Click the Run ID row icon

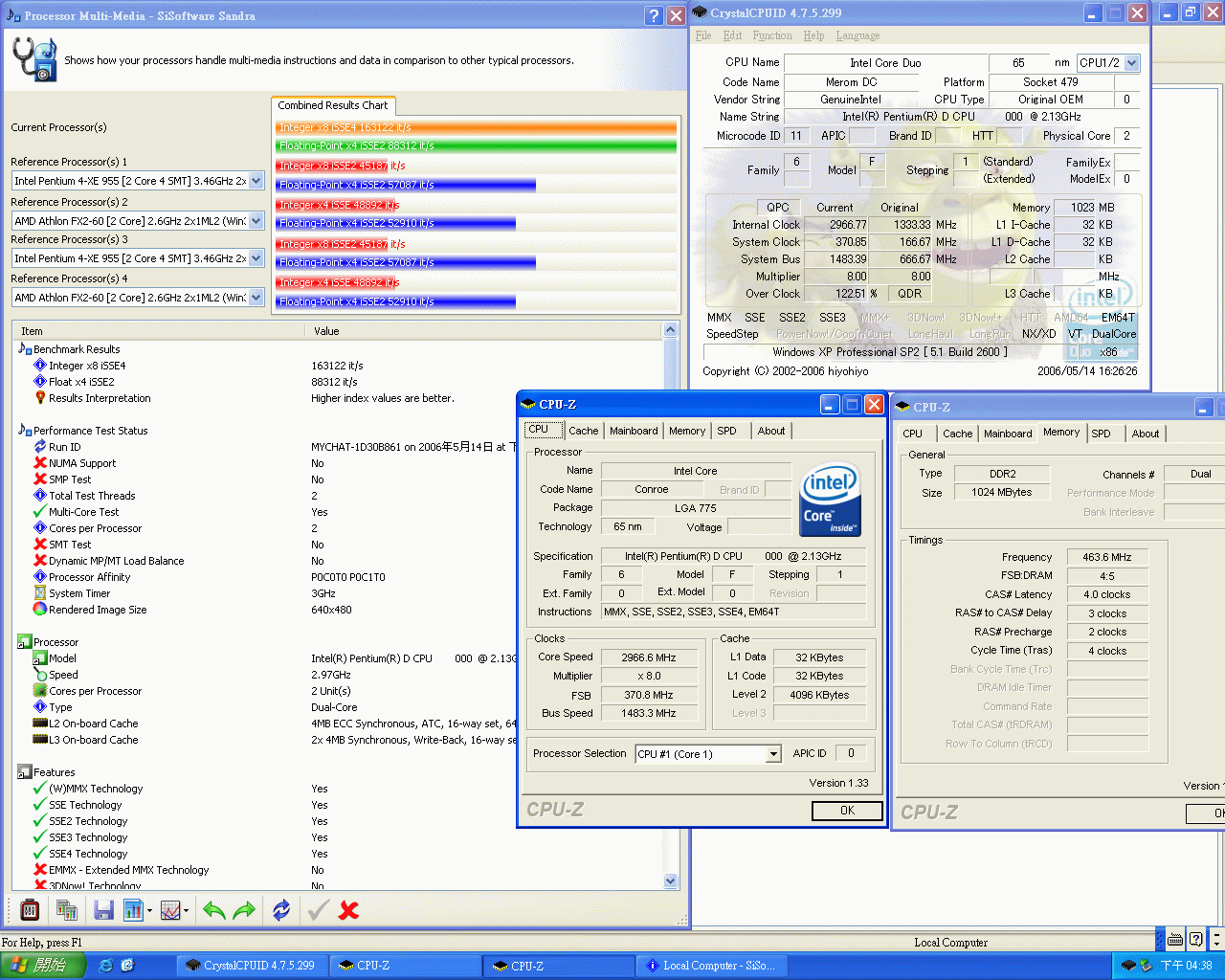[40, 447]
